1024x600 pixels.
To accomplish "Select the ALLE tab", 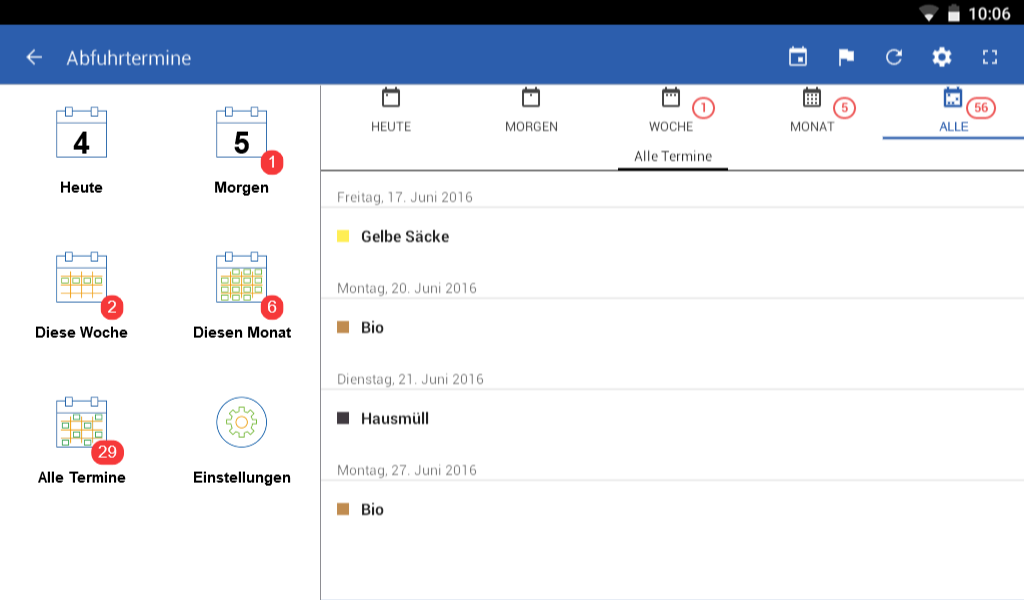I will (x=953, y=111).
